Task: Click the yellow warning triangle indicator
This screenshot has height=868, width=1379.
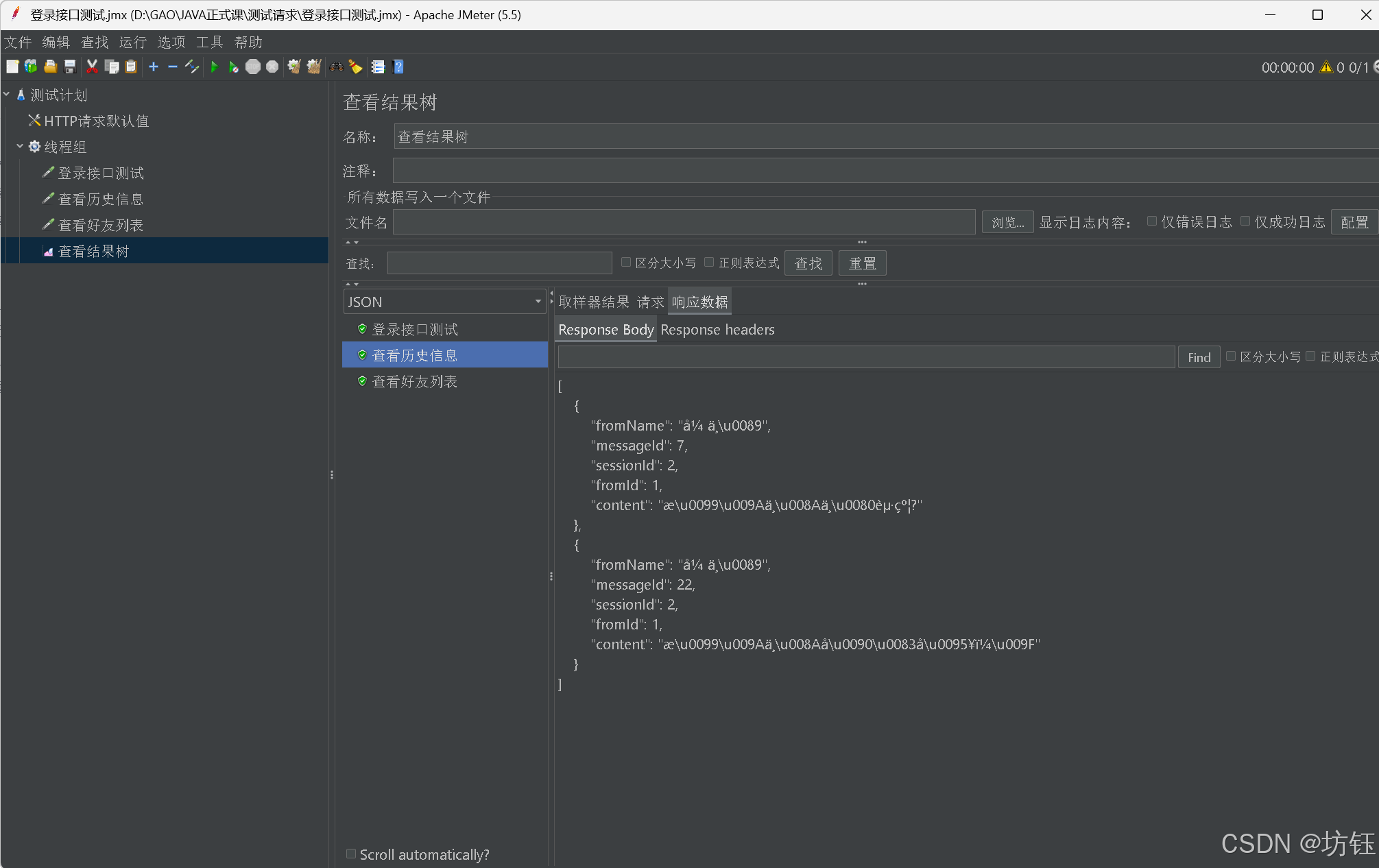Action: 1326,67
